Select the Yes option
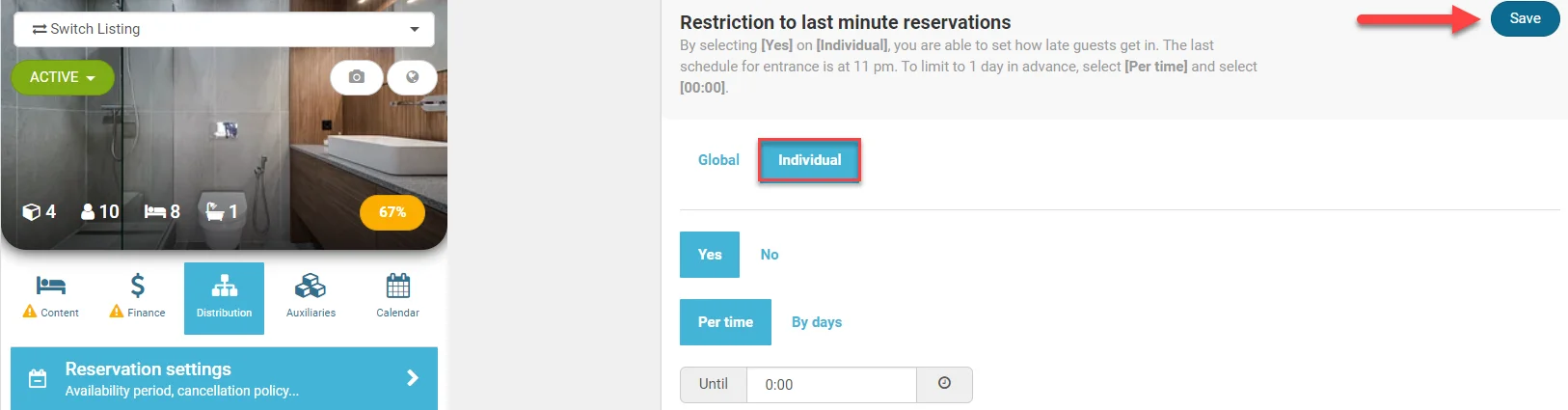 tap(710, 255)
